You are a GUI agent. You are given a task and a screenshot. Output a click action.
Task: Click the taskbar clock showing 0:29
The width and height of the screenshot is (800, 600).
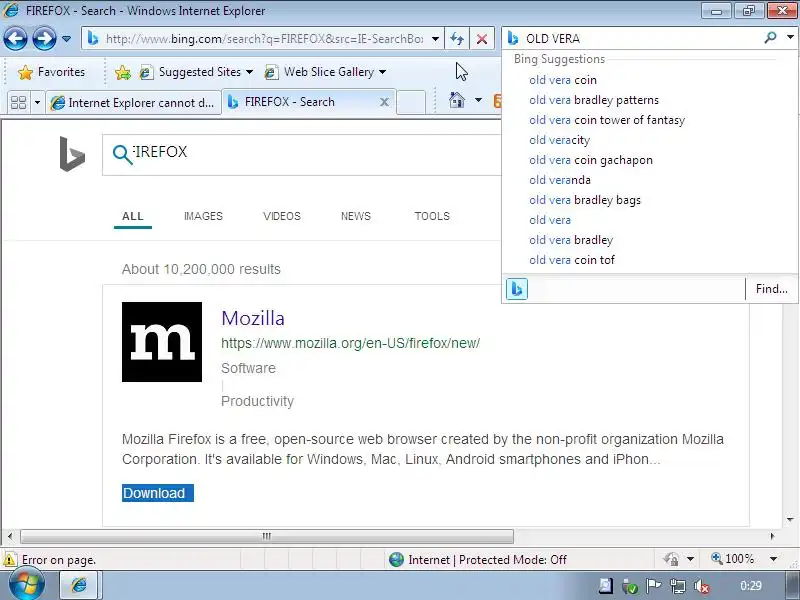point(751,586)
